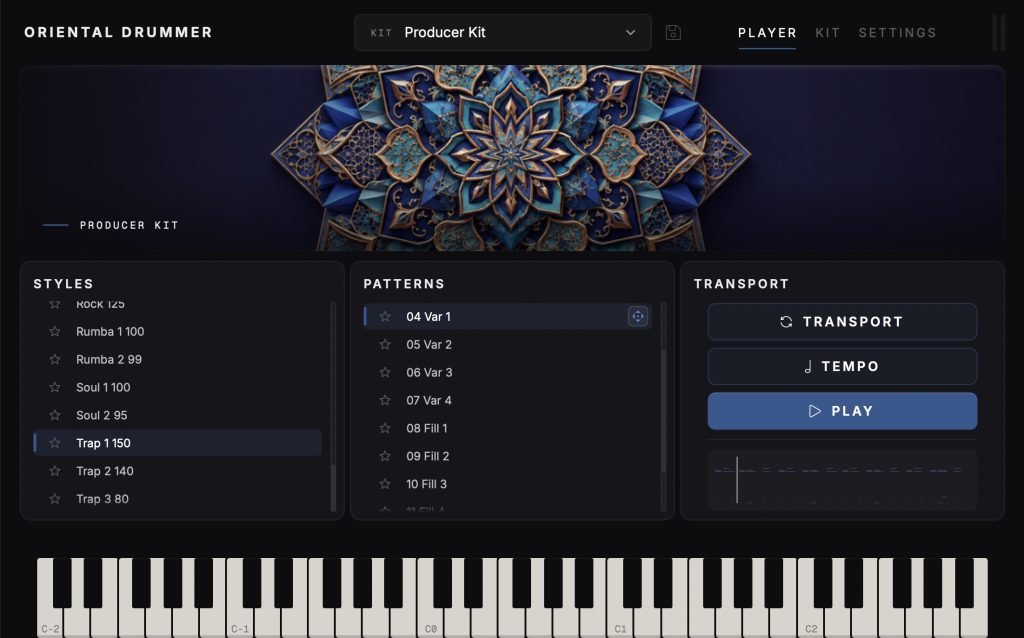Click the pattern preview waveform display

(842, 480)
